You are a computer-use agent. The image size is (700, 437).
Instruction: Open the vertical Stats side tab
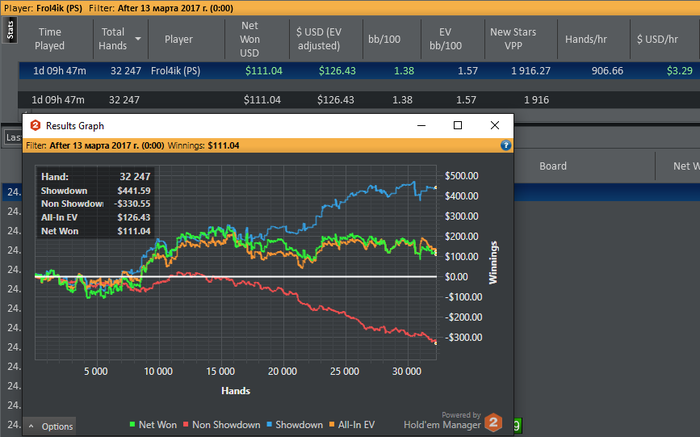pos(10,30)
